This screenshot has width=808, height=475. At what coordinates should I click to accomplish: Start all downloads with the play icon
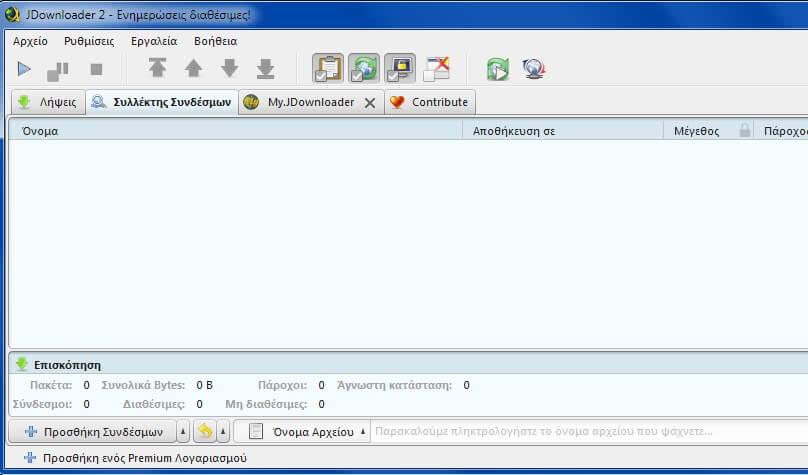point(24,69)
